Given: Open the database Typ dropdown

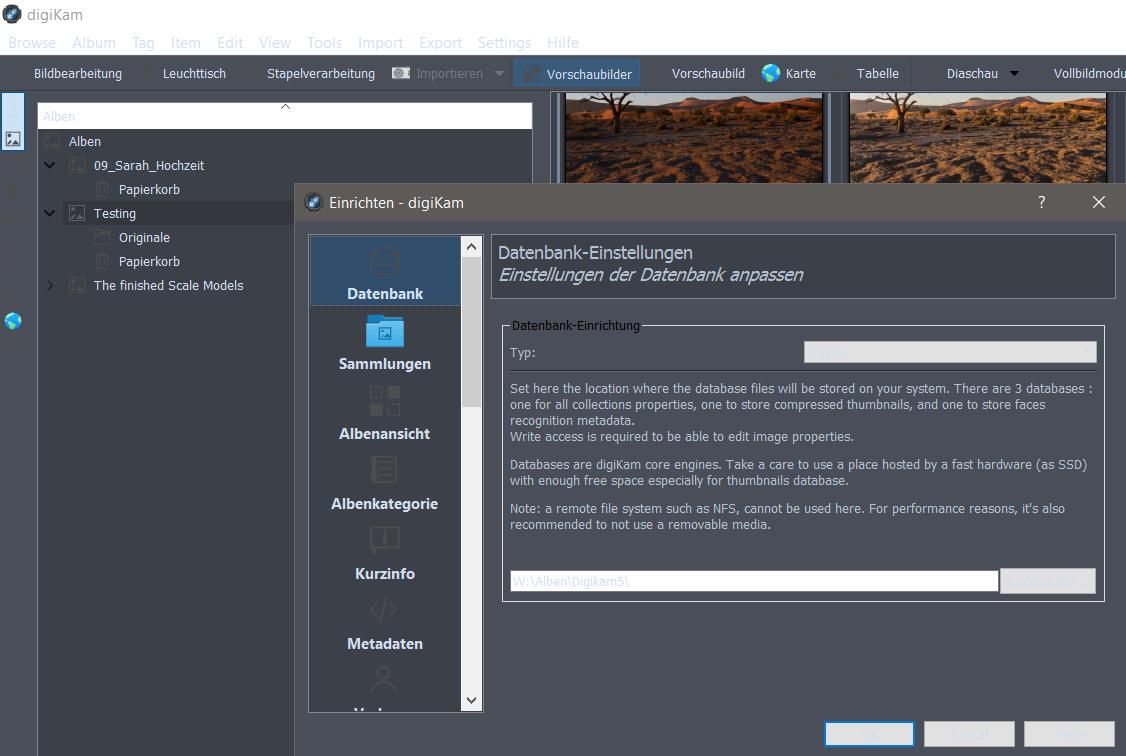Looking at the screenshot, I should (950, 352).
